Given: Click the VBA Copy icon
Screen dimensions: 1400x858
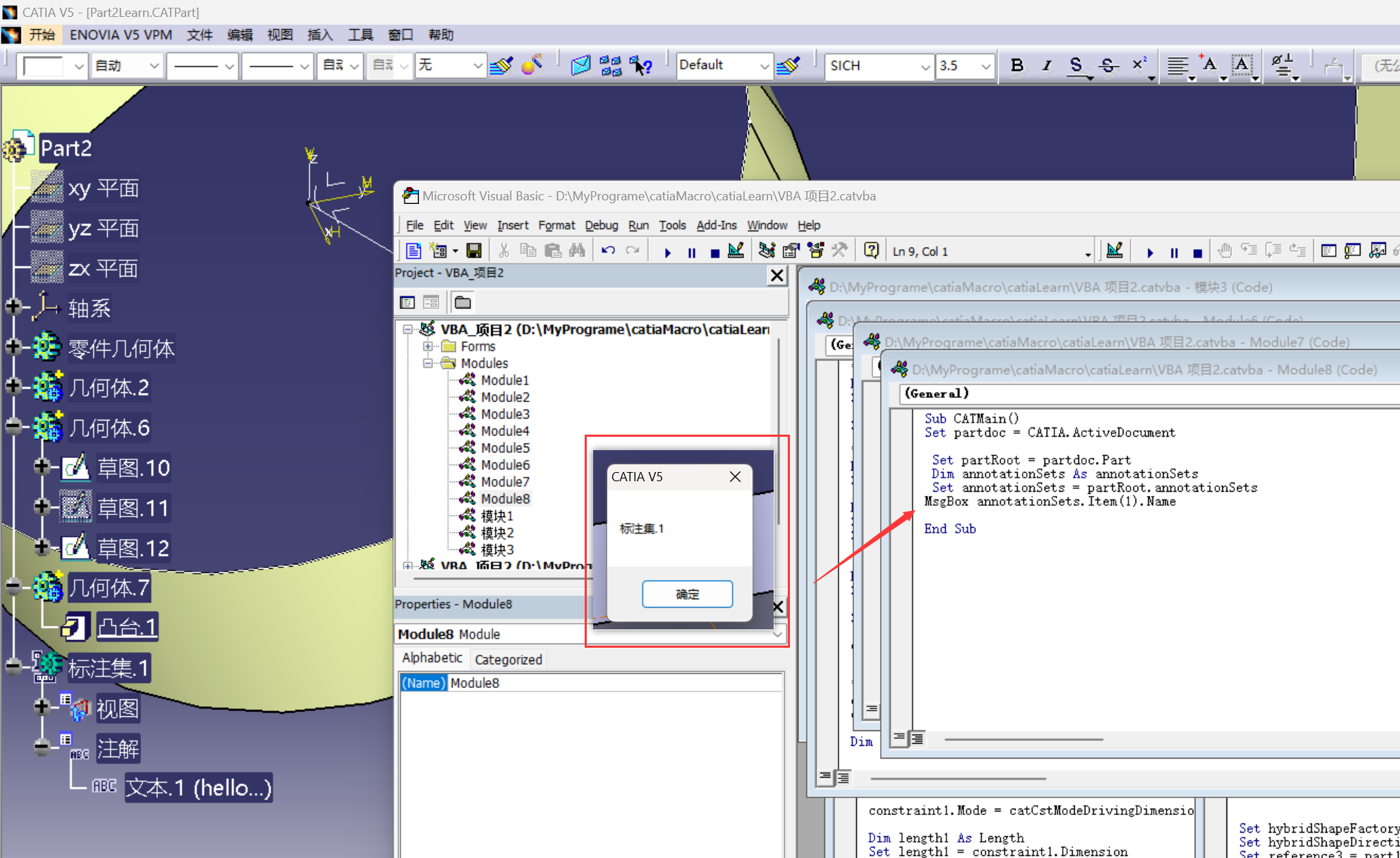Looking at the screenshot, I should click(x=528, y=250).
